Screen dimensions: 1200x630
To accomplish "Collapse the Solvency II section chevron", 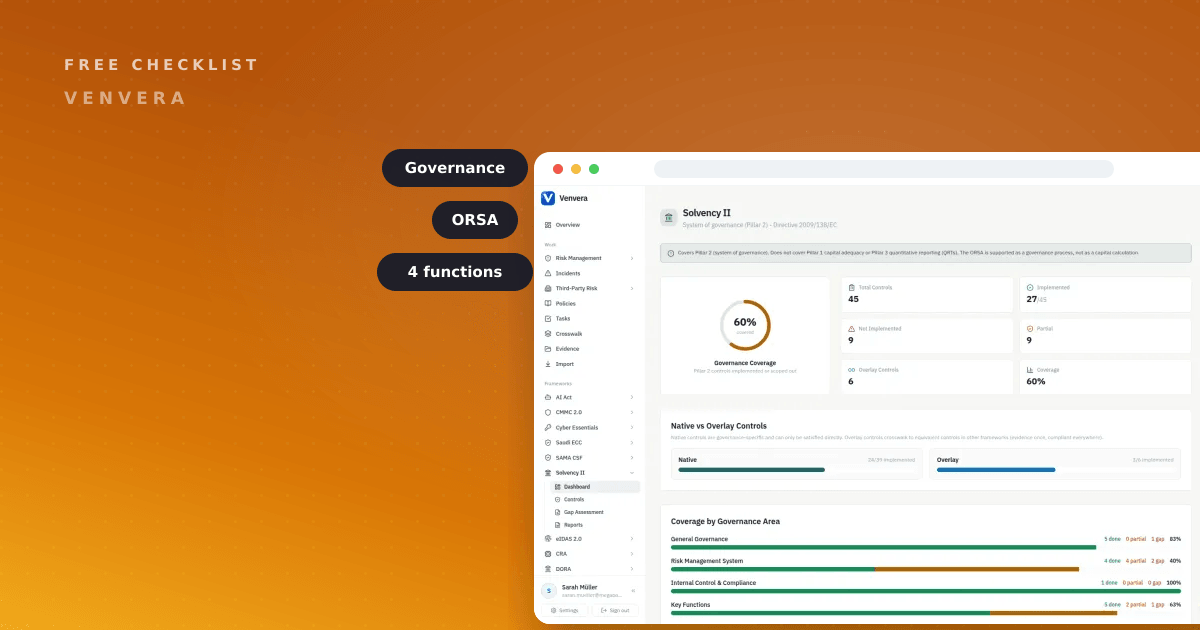I will (632, 472).
